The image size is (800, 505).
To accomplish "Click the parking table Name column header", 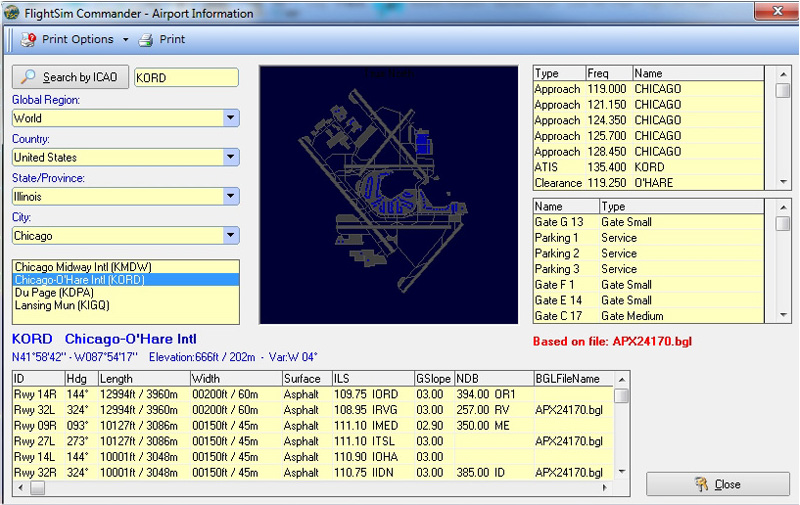I will (x=566, y=206).
